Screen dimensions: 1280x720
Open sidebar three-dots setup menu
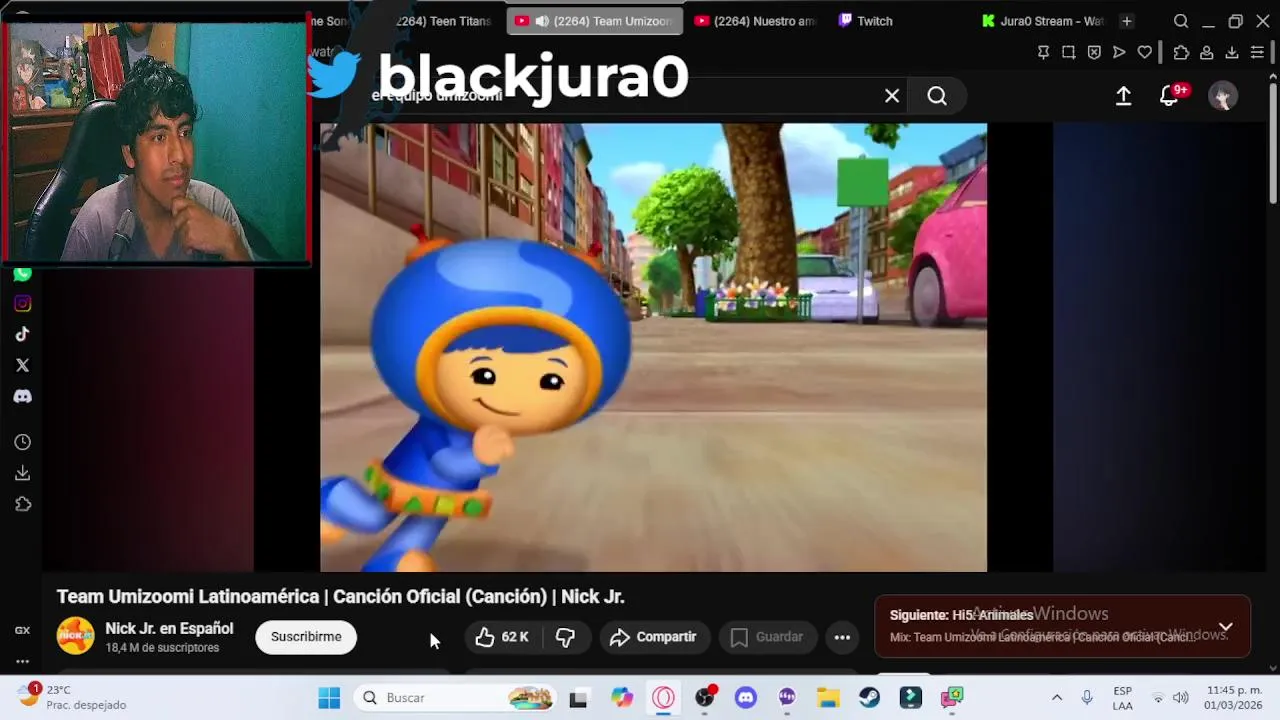(x=22, y=661)
